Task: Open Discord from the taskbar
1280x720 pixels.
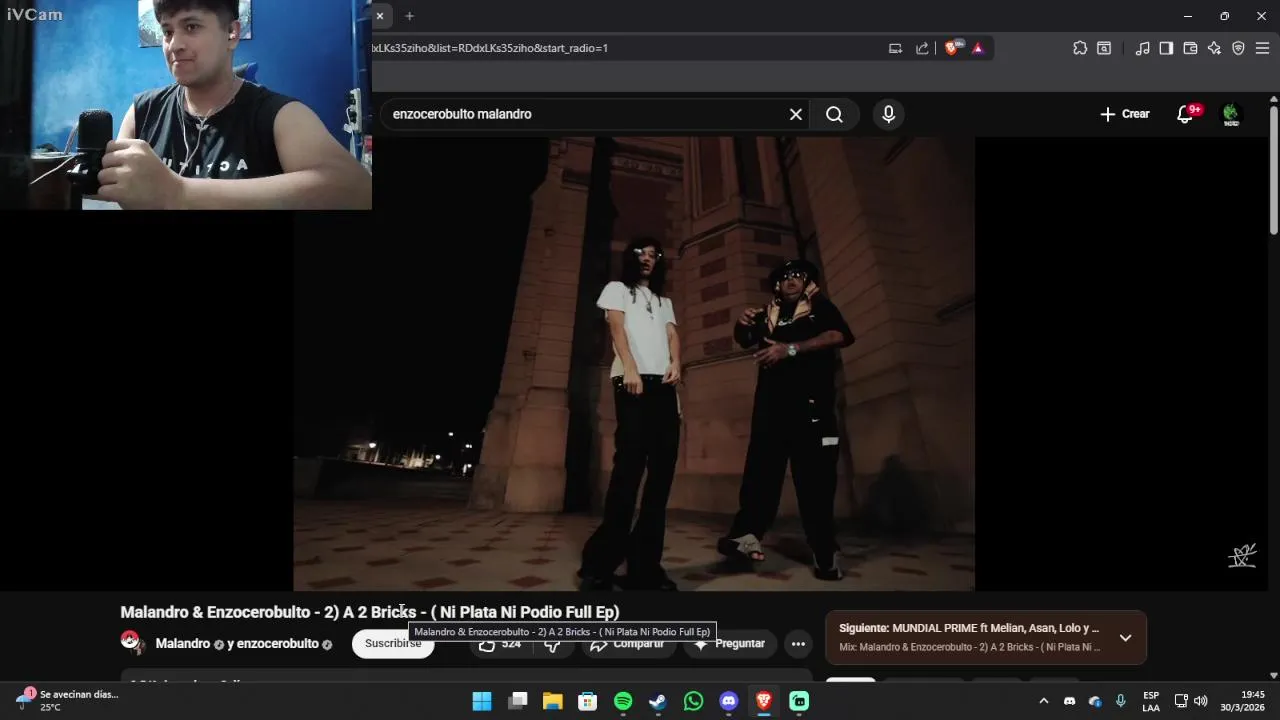Action: pyautogui.click(x=729, y=701)
